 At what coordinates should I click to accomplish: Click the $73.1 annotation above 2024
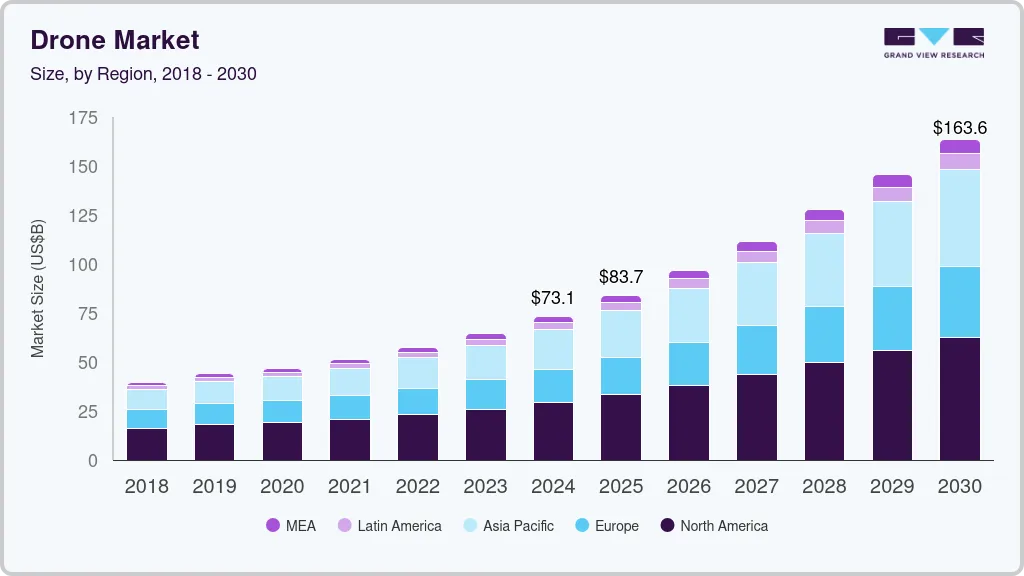coord(553,295)
